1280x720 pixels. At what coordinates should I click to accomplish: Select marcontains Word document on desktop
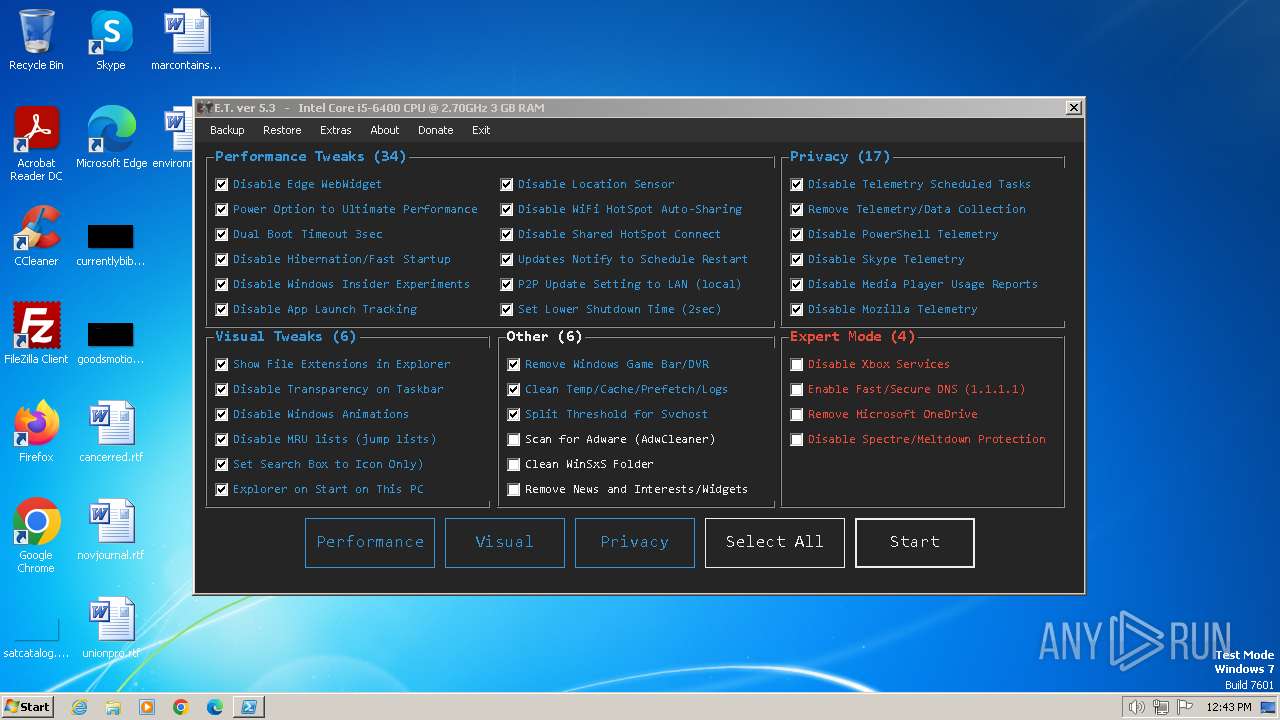(x=186, y=40)
